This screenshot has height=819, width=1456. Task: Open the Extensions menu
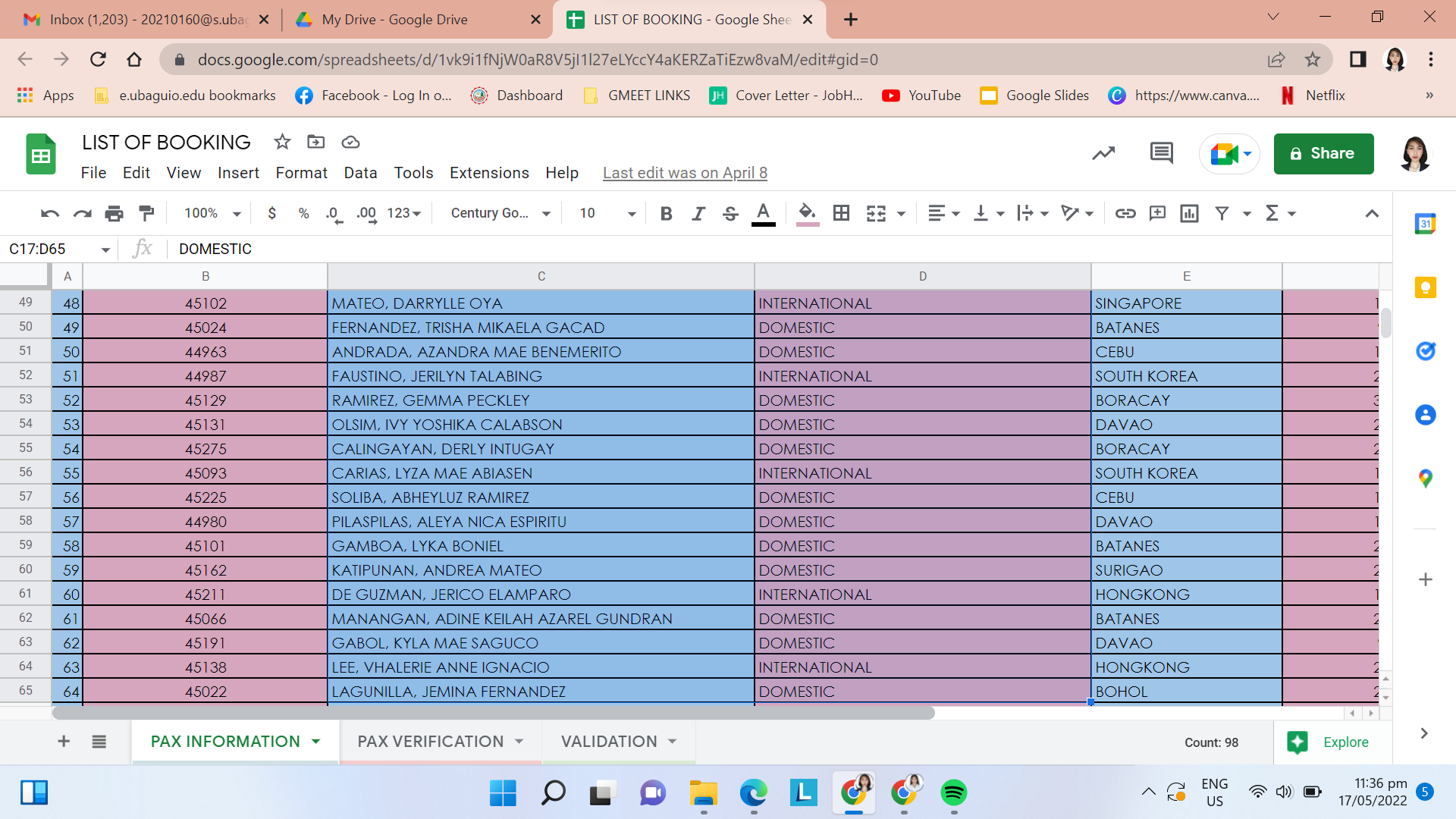488,173
